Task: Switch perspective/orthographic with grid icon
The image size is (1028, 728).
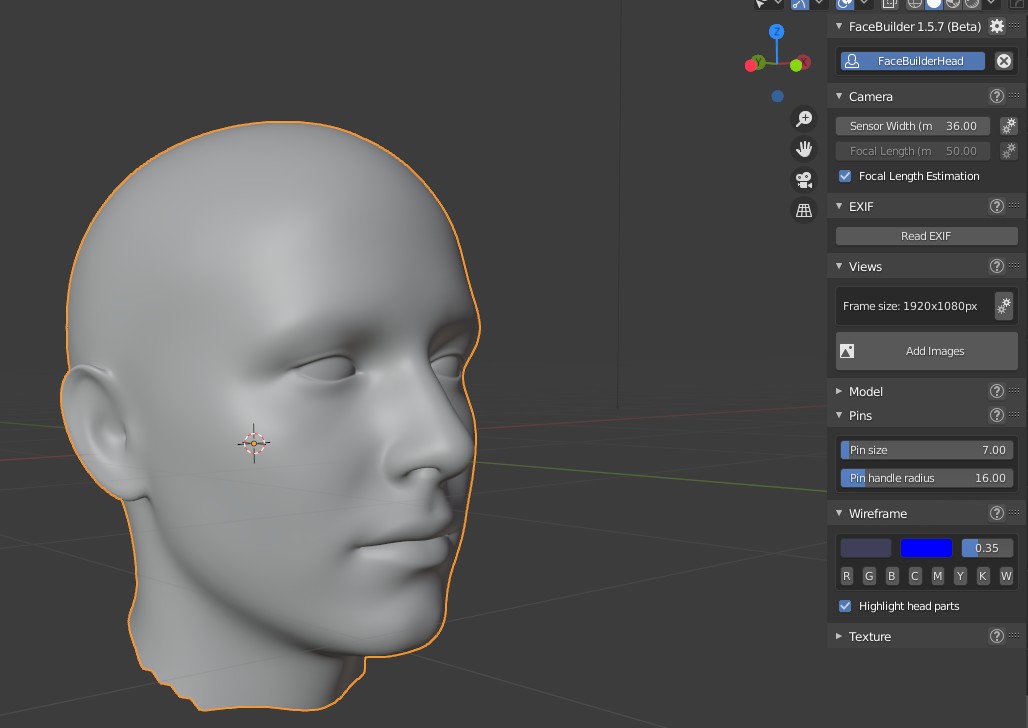Action: pos(804,210)
